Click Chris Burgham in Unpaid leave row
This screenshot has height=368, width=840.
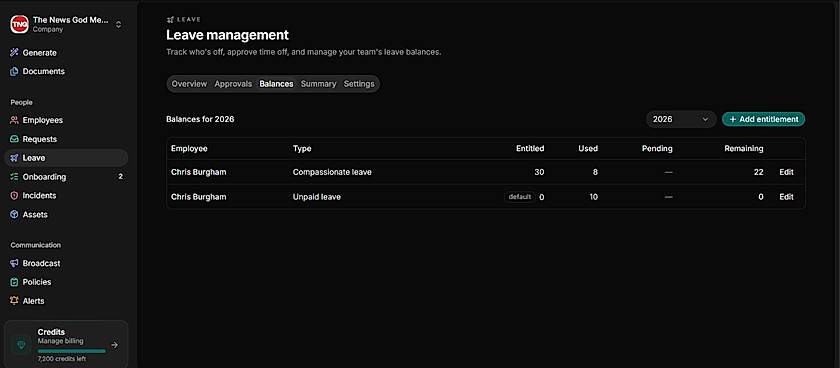[198, 197]
